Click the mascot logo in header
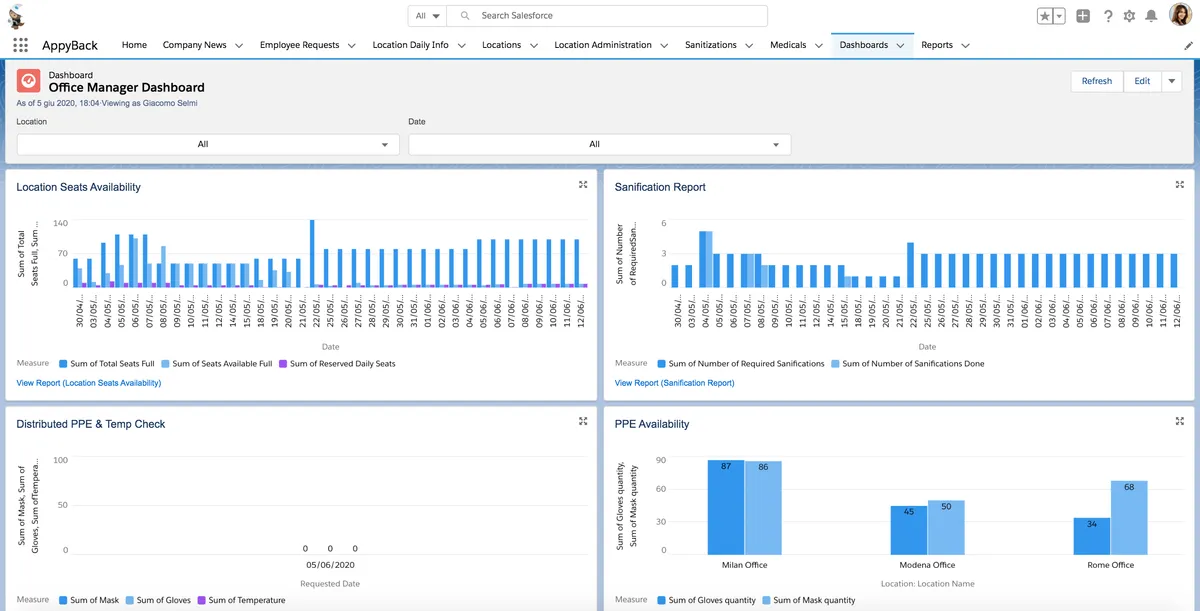 point(17,15)
